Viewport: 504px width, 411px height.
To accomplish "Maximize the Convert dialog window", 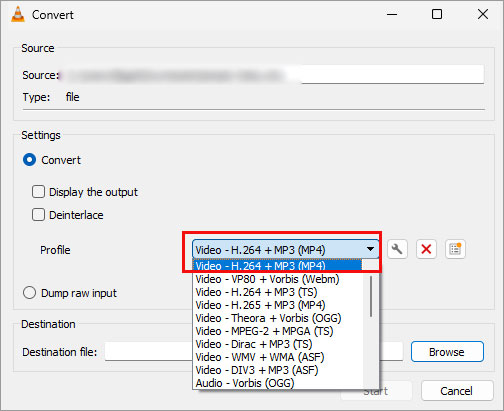I will tap(437, 14).
